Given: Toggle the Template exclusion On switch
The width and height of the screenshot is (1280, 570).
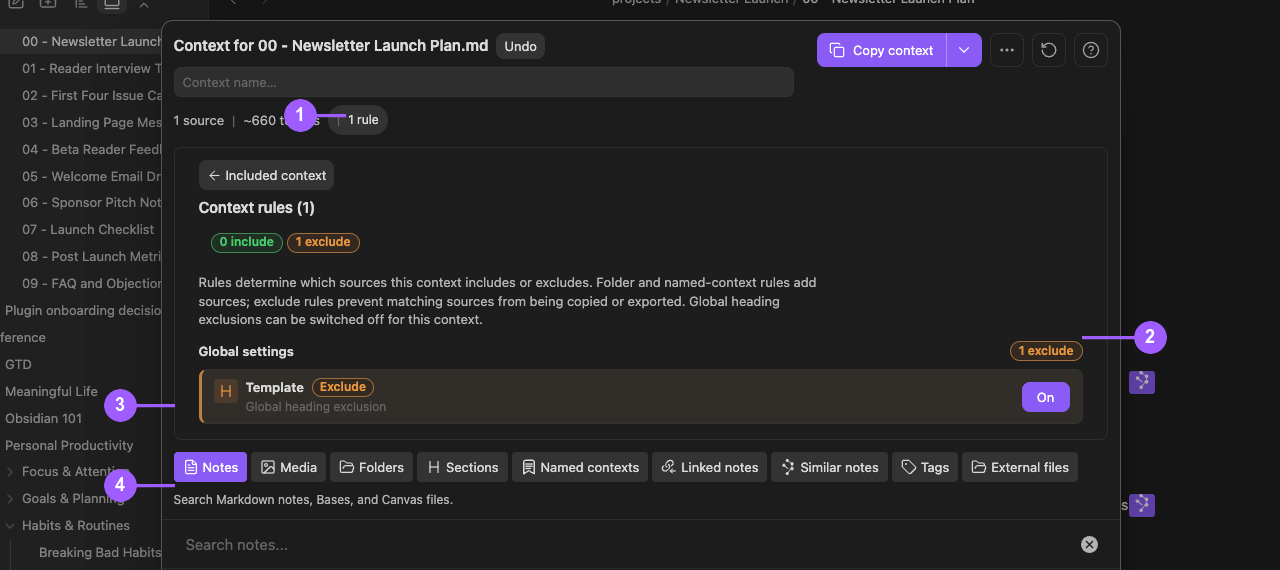Looking at the screenshot, I should point(1045,397).
